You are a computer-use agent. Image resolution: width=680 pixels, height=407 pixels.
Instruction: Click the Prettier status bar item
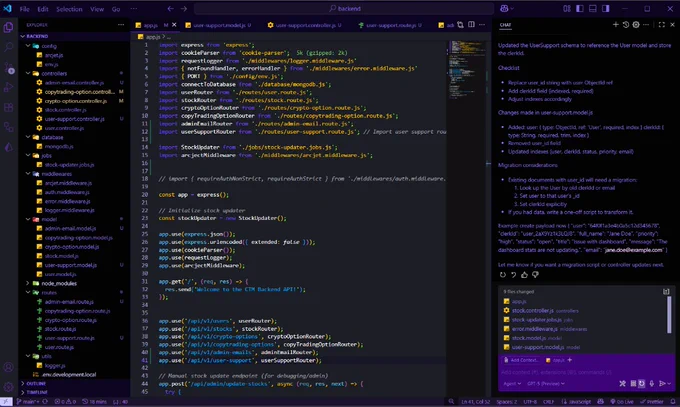(x=652, y=402)
